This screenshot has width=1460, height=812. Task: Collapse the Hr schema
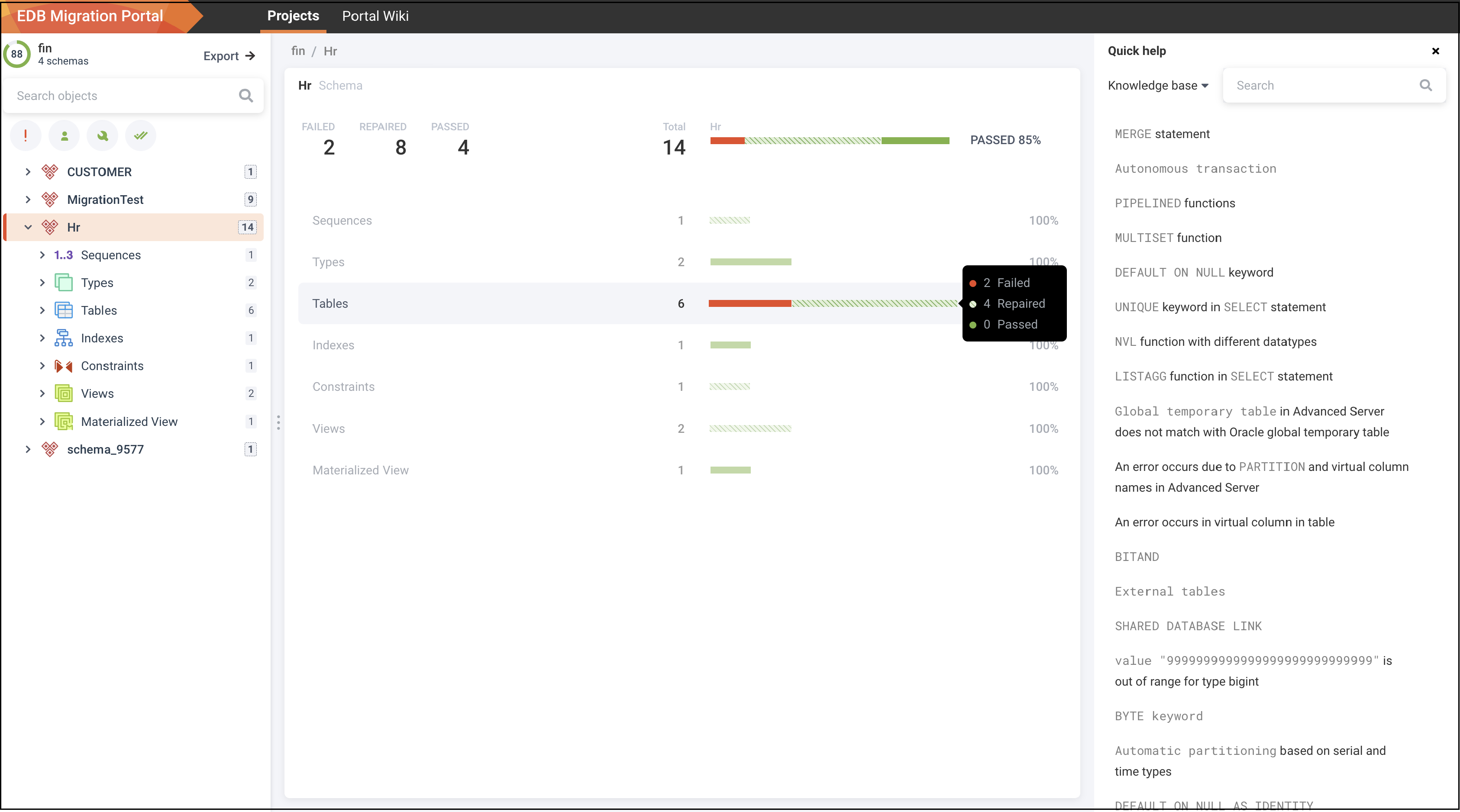[28, 227]
